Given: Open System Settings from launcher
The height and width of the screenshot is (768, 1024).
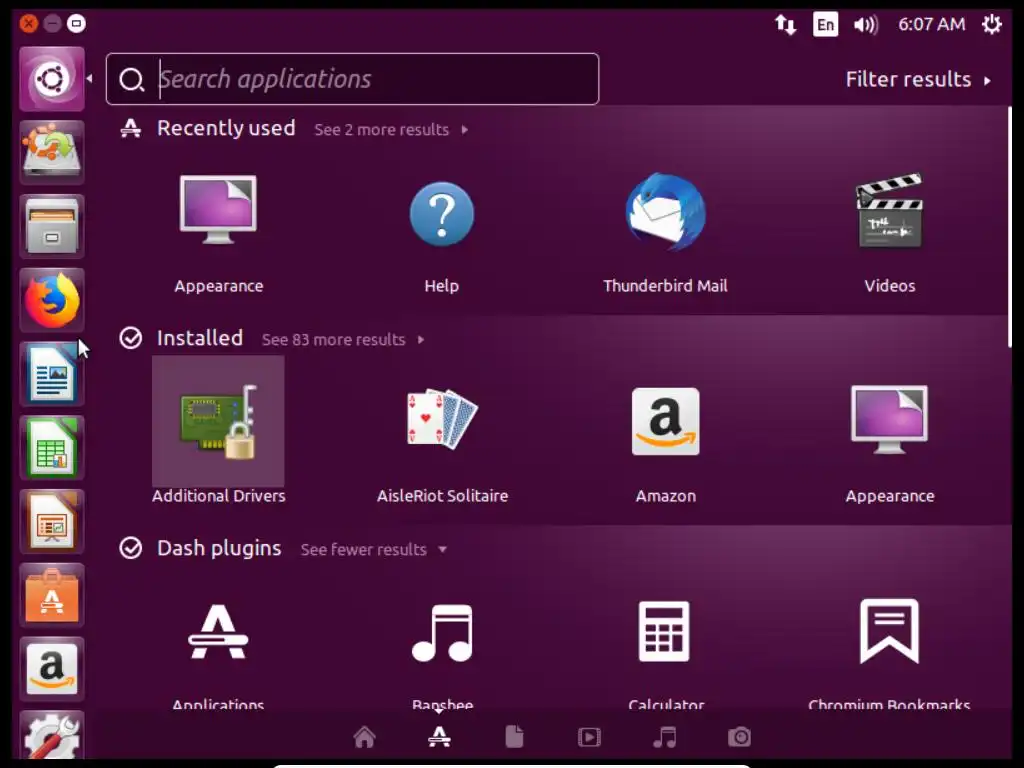Looking at the screenshot, I should [x=52, y=735].
